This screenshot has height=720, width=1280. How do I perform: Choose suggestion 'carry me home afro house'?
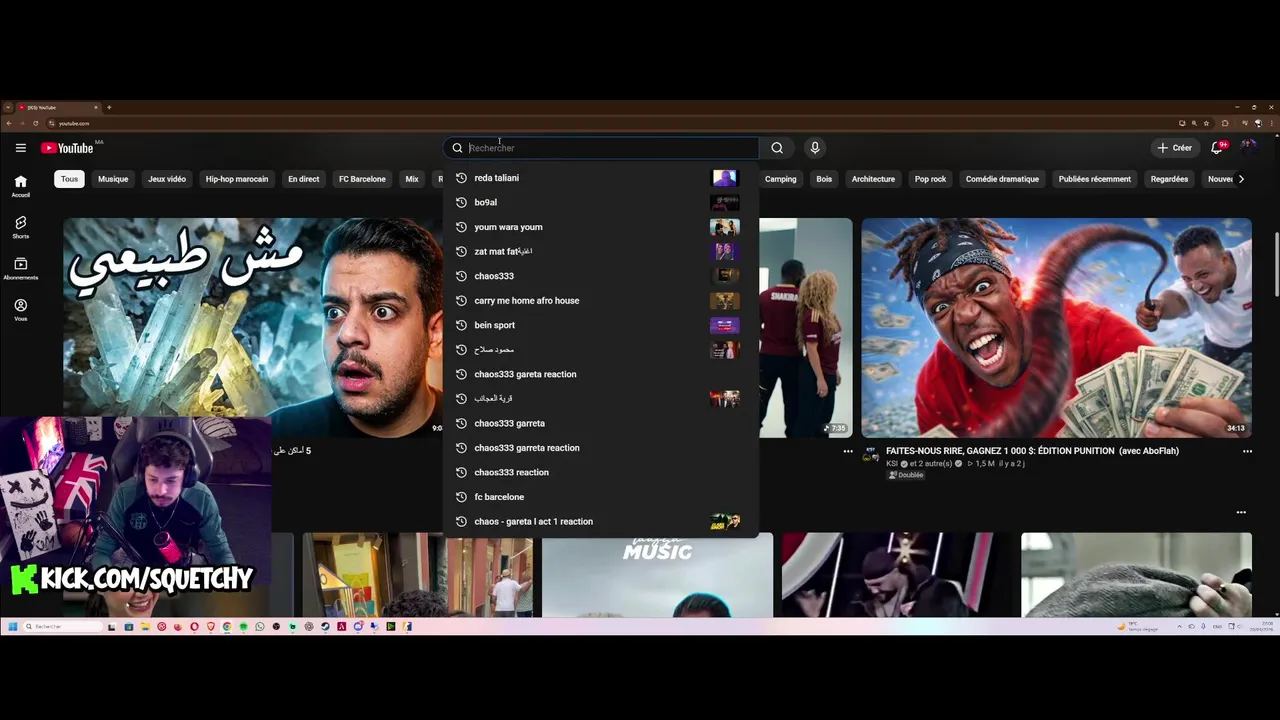601,300
